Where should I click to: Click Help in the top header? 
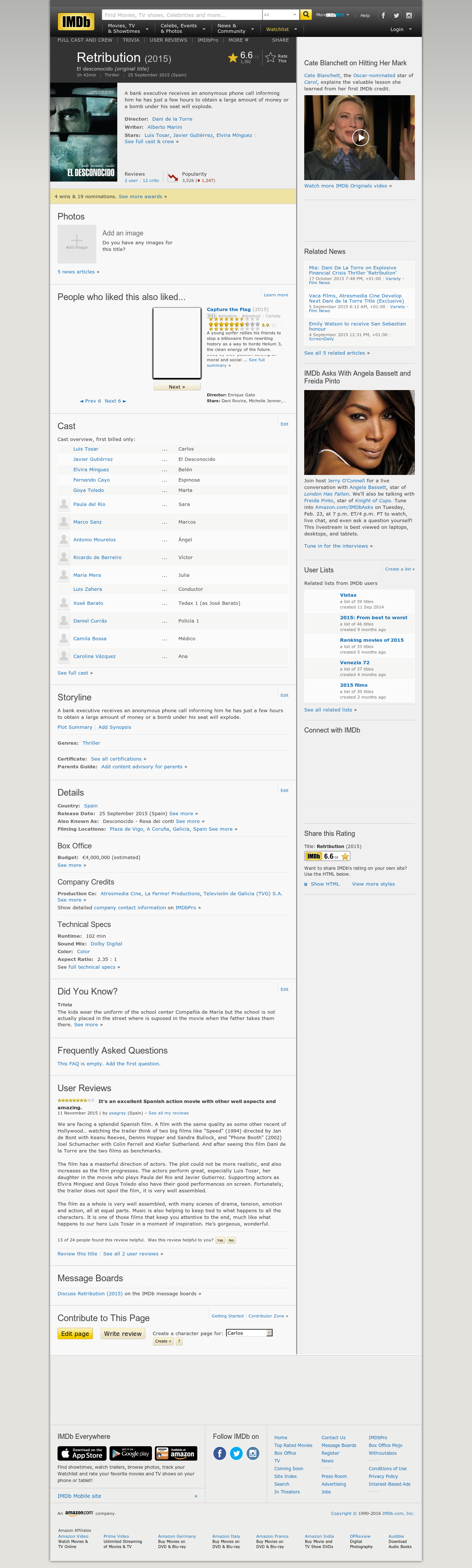coord(365,15)
